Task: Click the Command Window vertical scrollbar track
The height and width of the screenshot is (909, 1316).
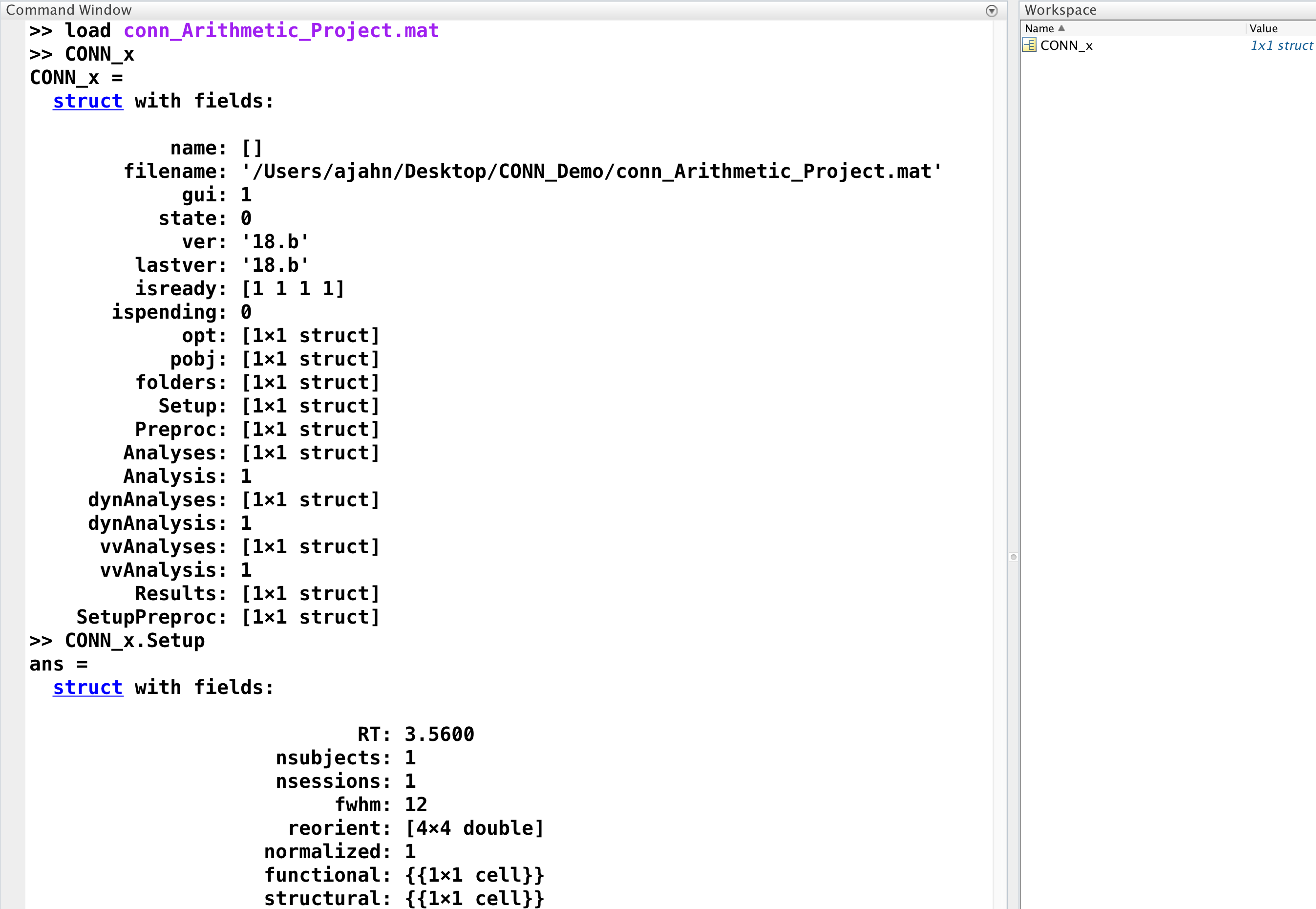Action: (999, 464)
